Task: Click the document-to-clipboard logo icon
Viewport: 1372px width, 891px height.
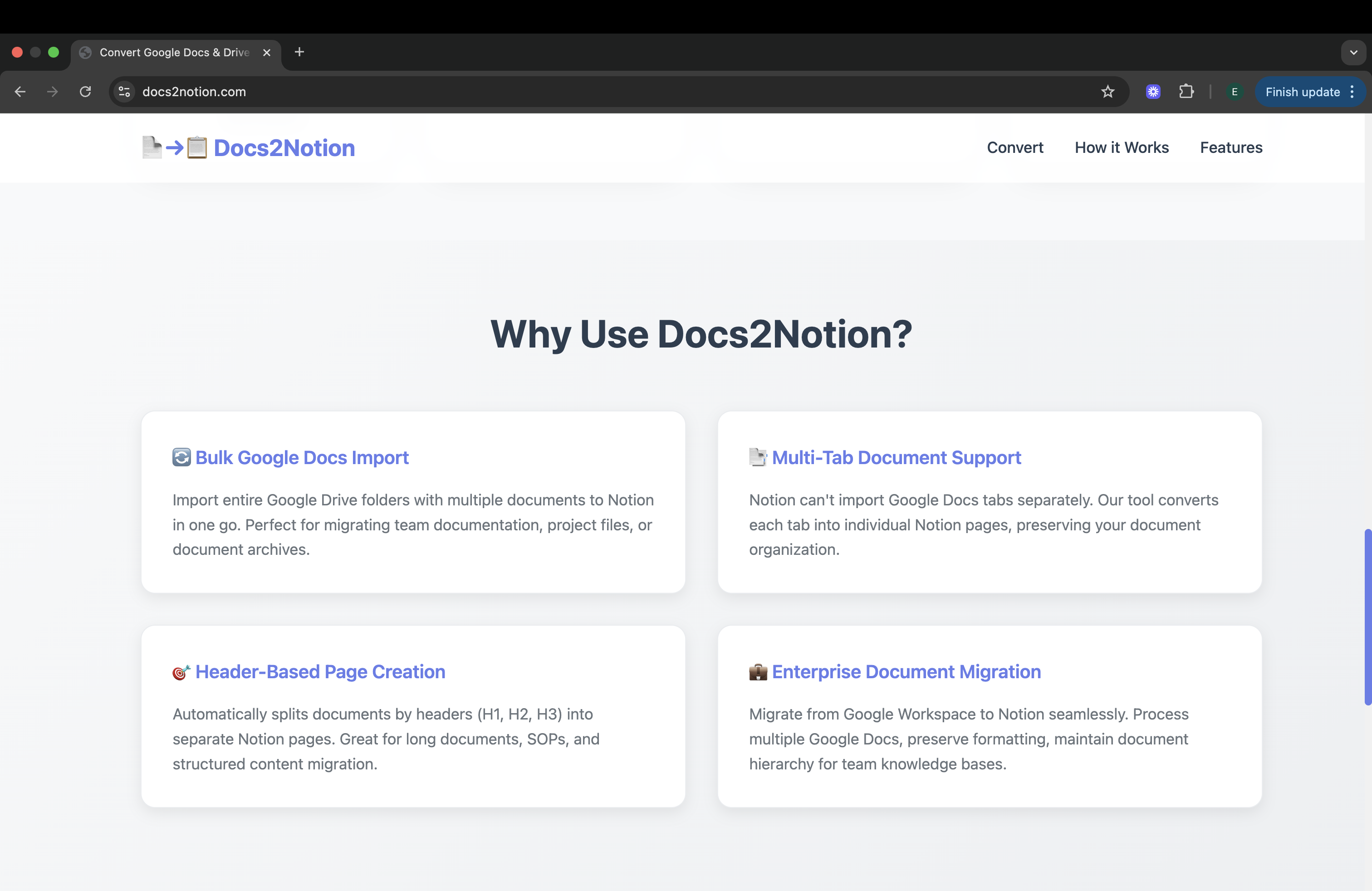Action: click(x=175, y=147)
